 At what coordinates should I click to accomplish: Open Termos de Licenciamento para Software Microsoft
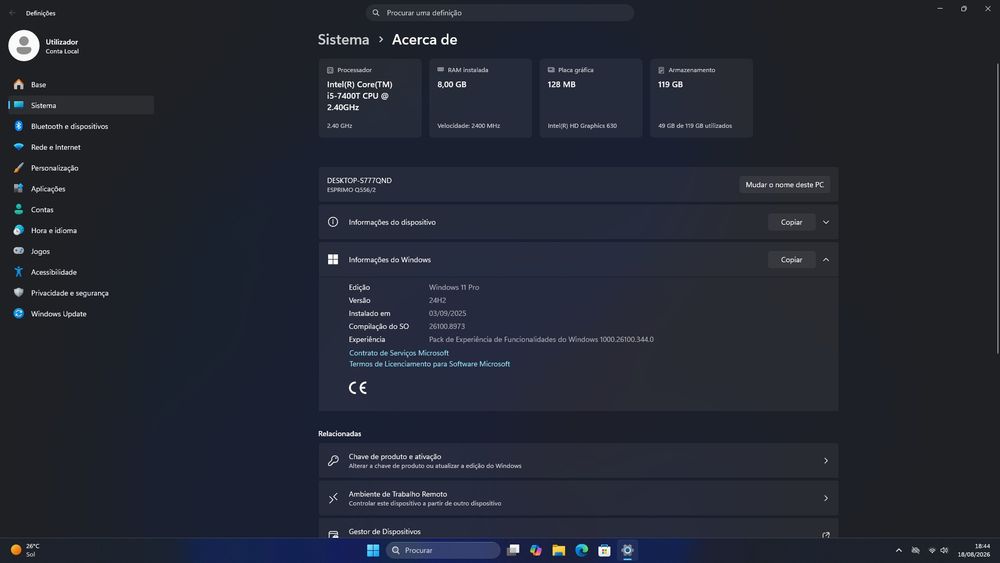tap(429, 364)
